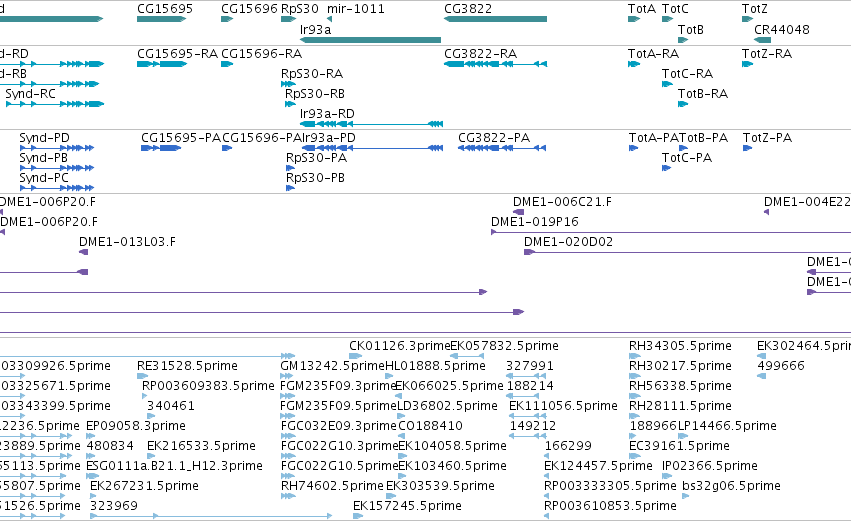Select the EK157245.5prime EST label

407,506
